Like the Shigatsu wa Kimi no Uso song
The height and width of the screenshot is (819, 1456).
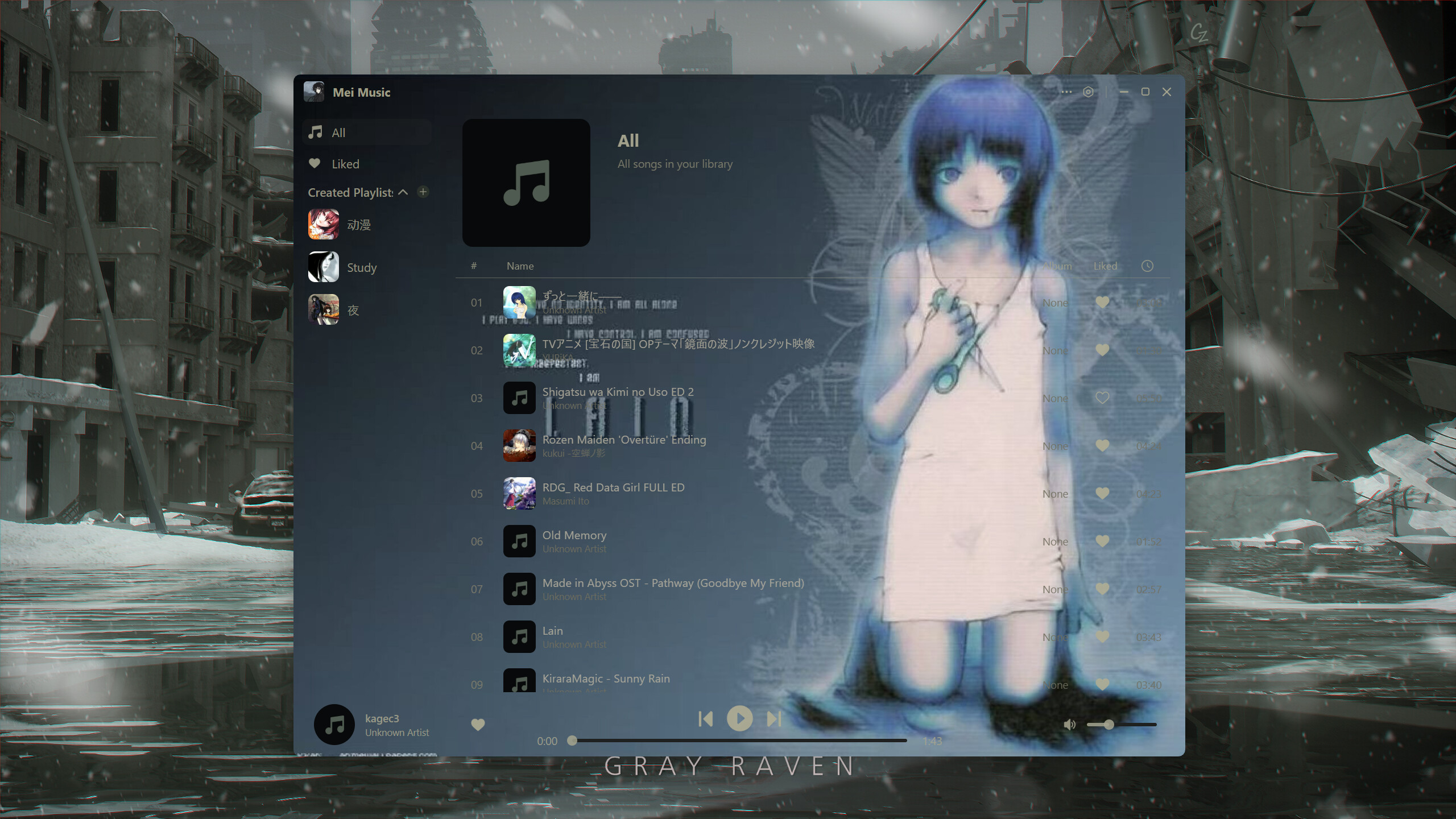pyautogui.click(x=1102, y=398)
